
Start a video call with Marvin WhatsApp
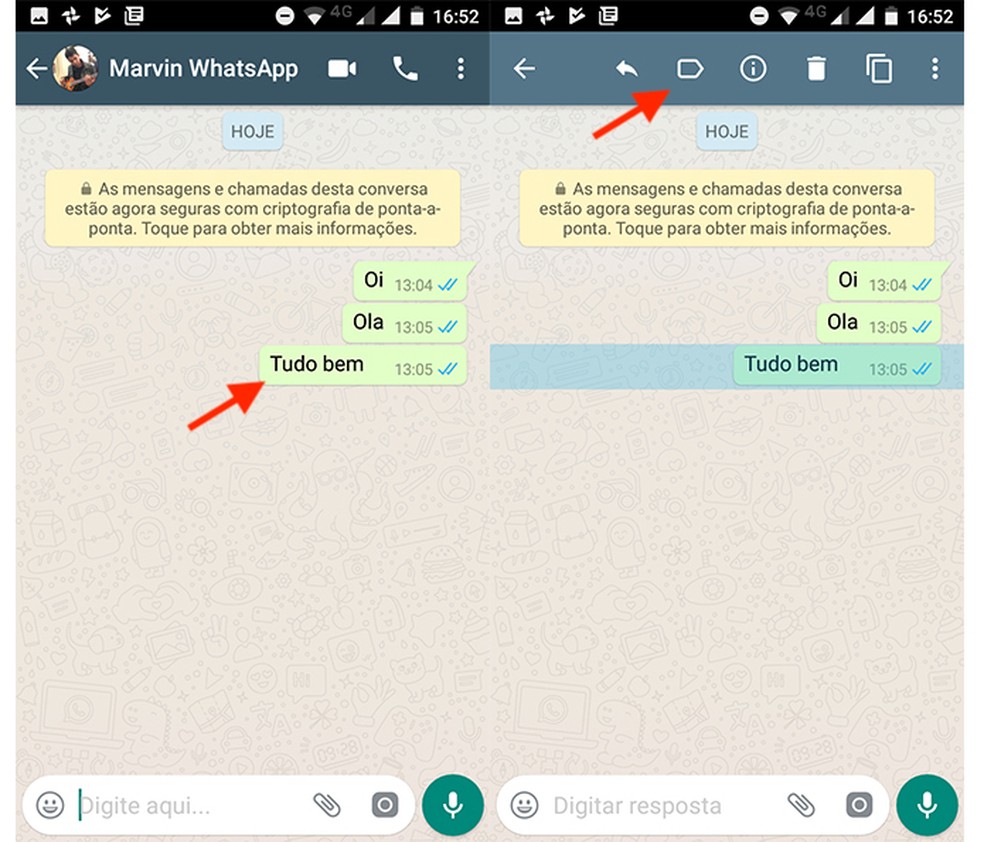(x=342, y=69)
